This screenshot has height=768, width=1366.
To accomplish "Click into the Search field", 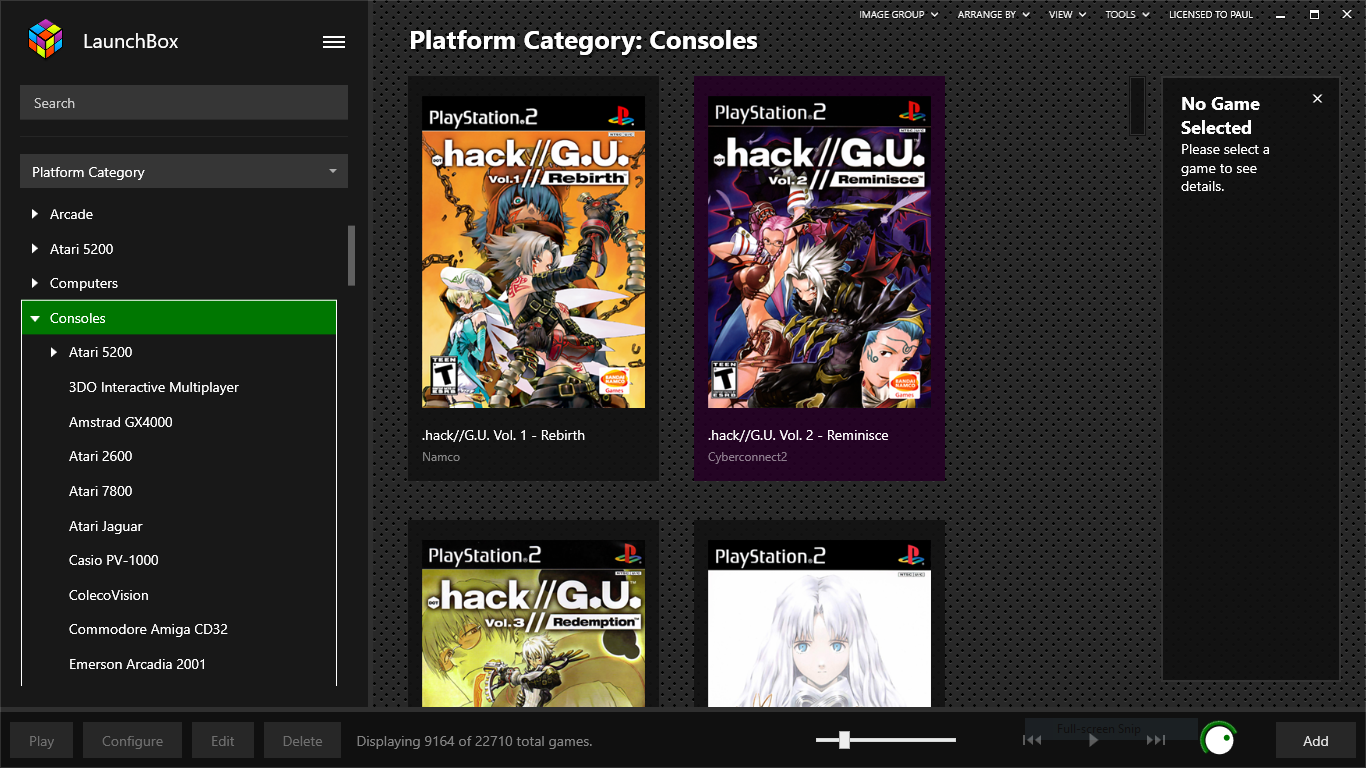I will click(x=184, y=103).
